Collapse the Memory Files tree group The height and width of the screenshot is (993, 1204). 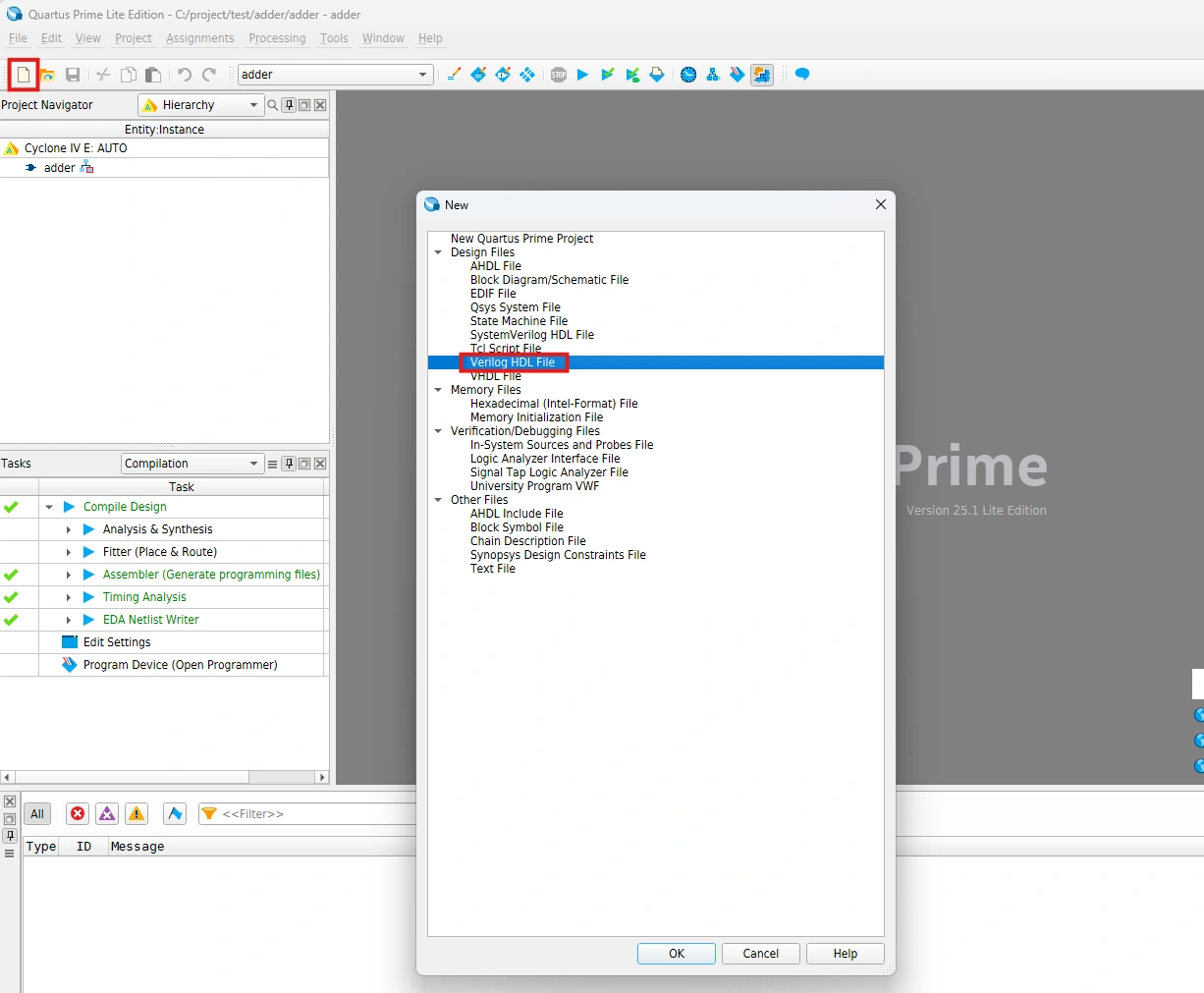click(438, 390)
